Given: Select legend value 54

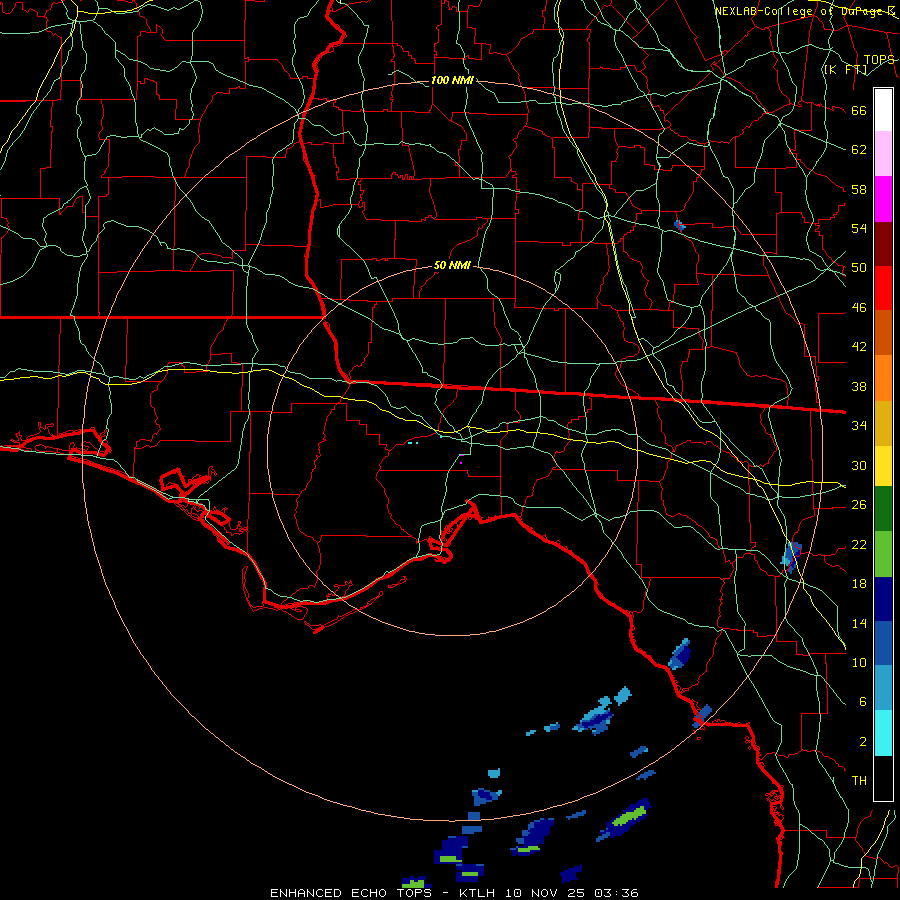Looking at the screenshot, I should [x=859, y=228].
